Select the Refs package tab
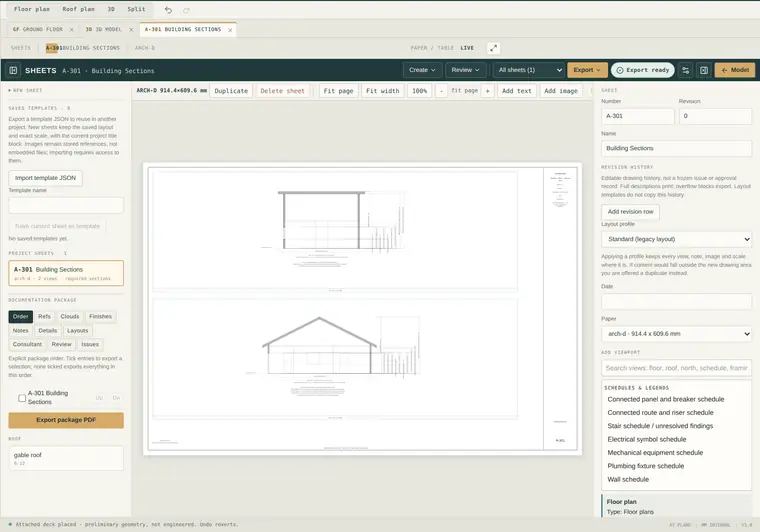The image size is (760, 532). point(44,317)
